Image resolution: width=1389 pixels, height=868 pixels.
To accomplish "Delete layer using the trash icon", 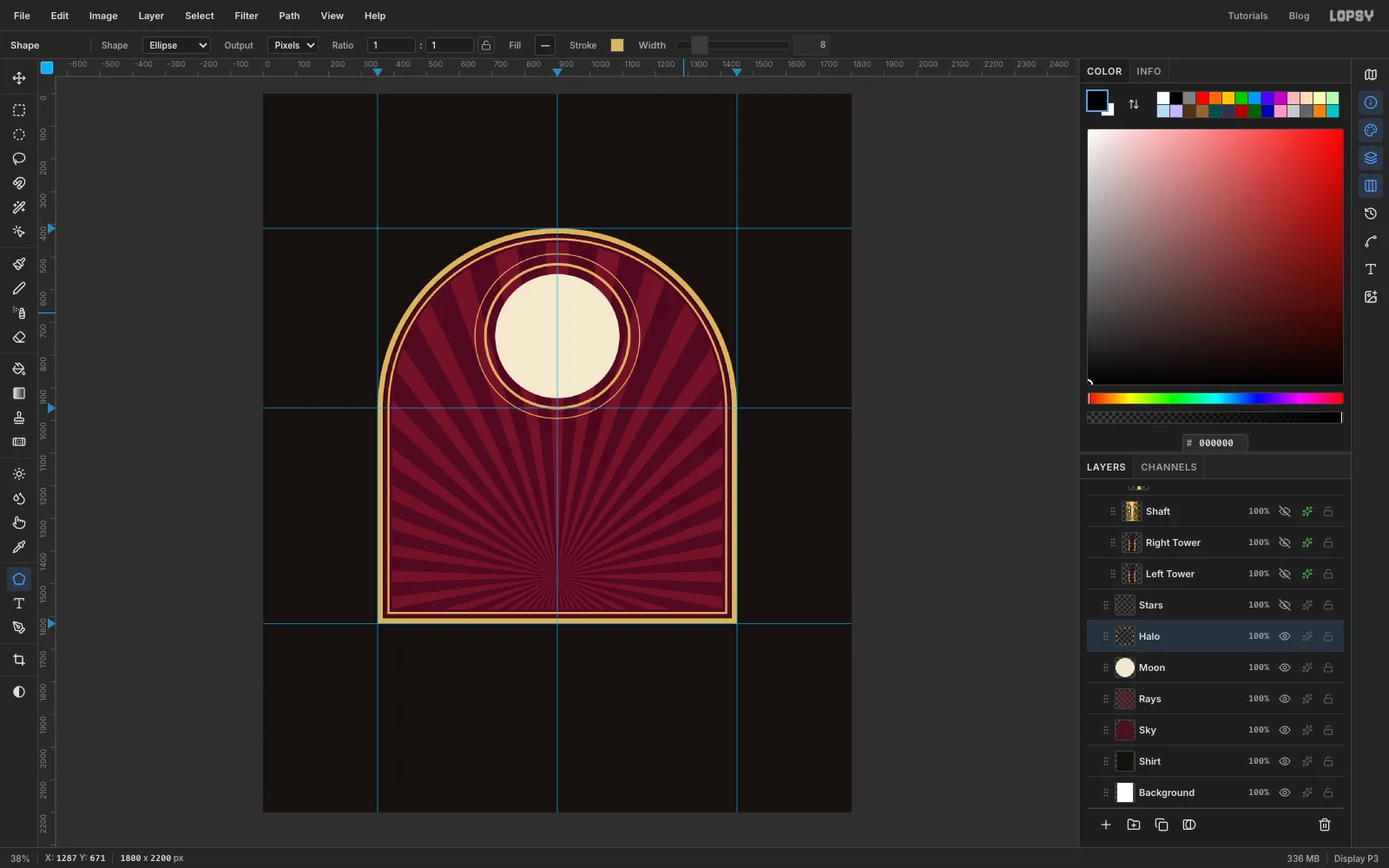I will pos(1325,825).
